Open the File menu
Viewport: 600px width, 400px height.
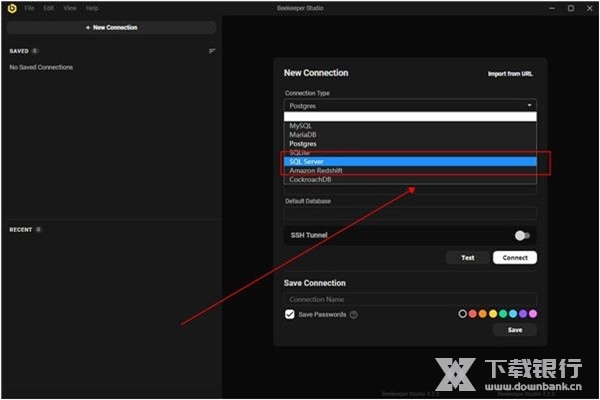click(x=29, y=7)
